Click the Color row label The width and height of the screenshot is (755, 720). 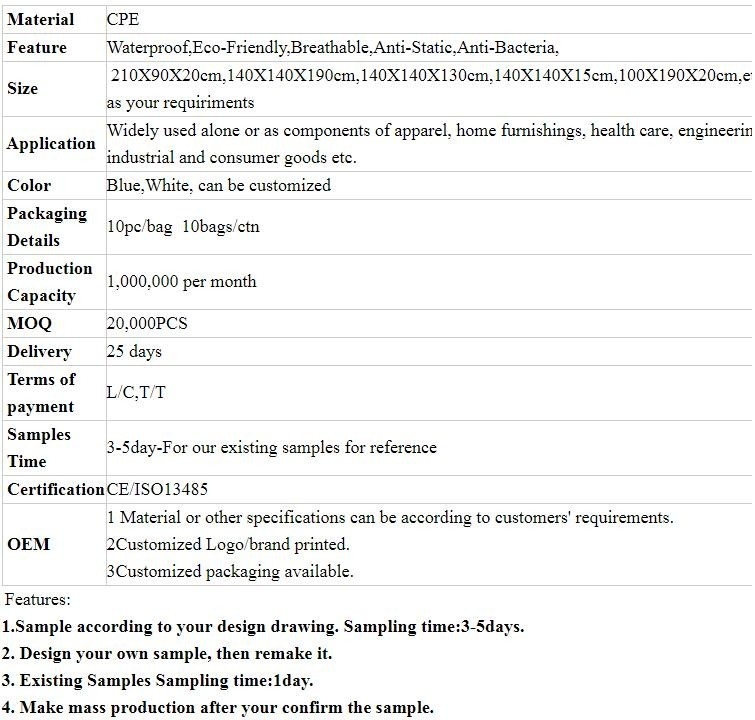point(29,186)
